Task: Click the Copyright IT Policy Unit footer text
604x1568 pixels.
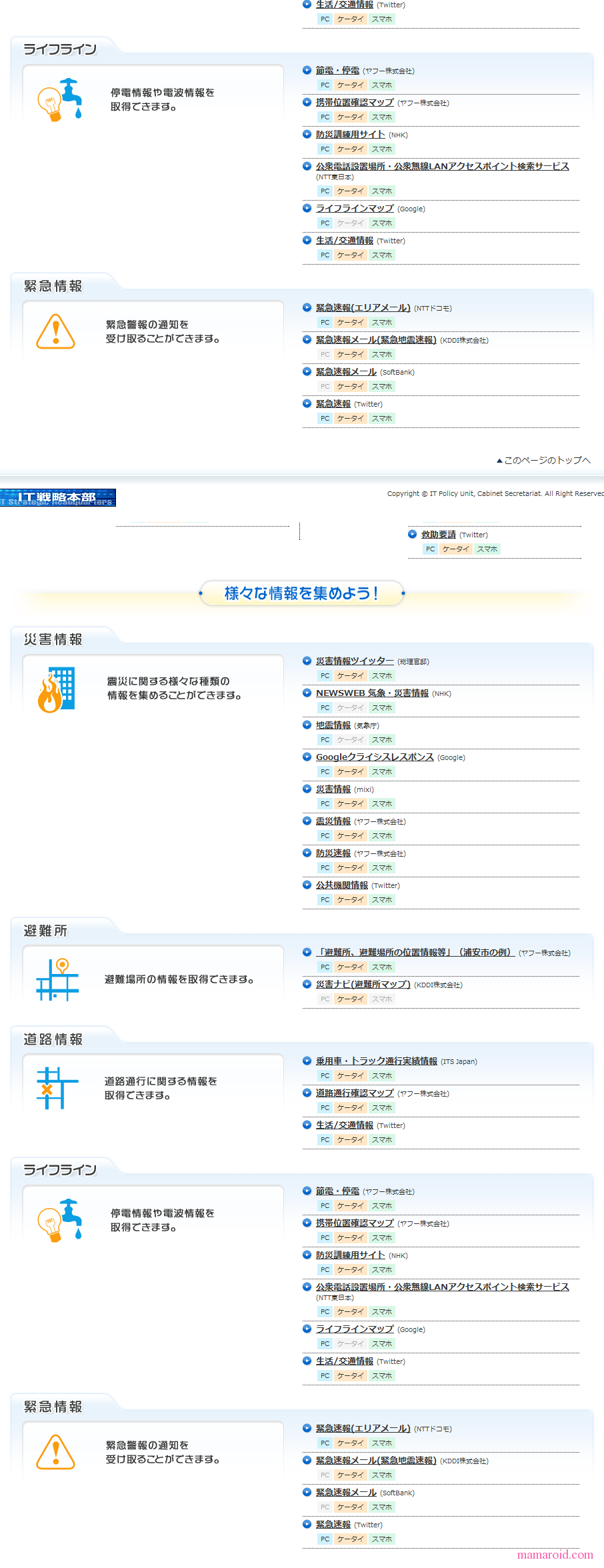Action: point(495,494)
